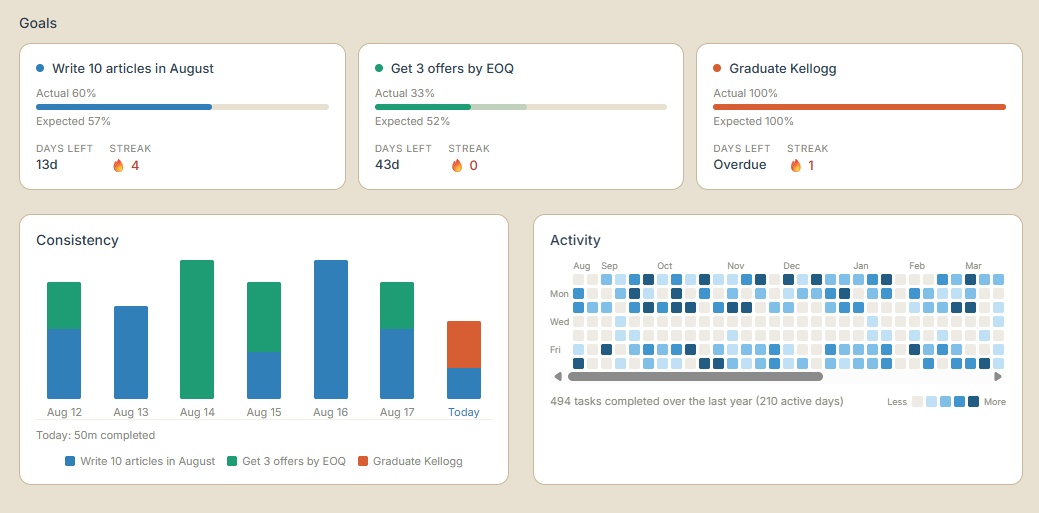Click the 'Overdue' days left value

pyautogui.click(x=740, y=164)
